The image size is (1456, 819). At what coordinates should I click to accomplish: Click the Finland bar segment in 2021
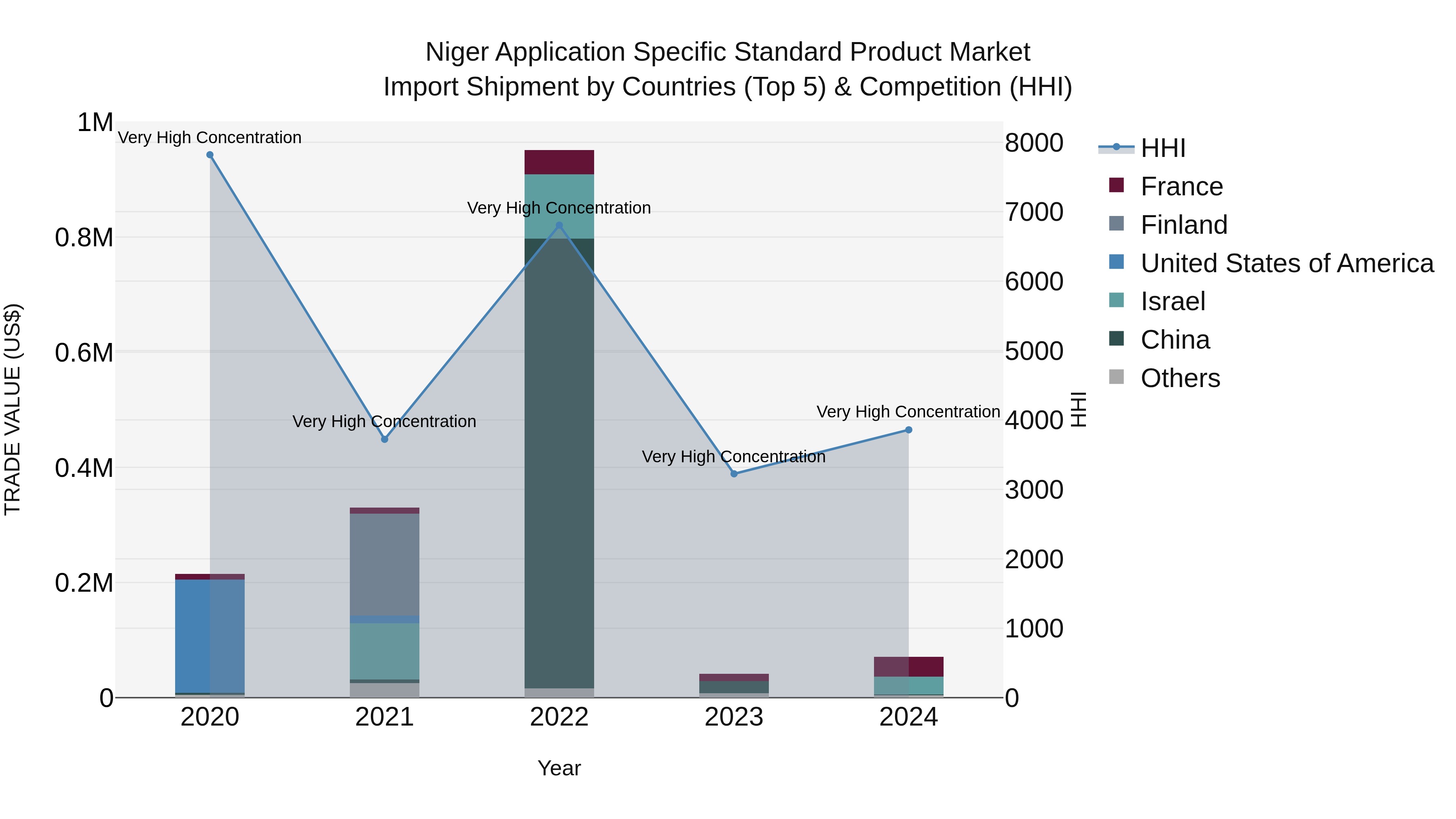(x=384, y=565)
